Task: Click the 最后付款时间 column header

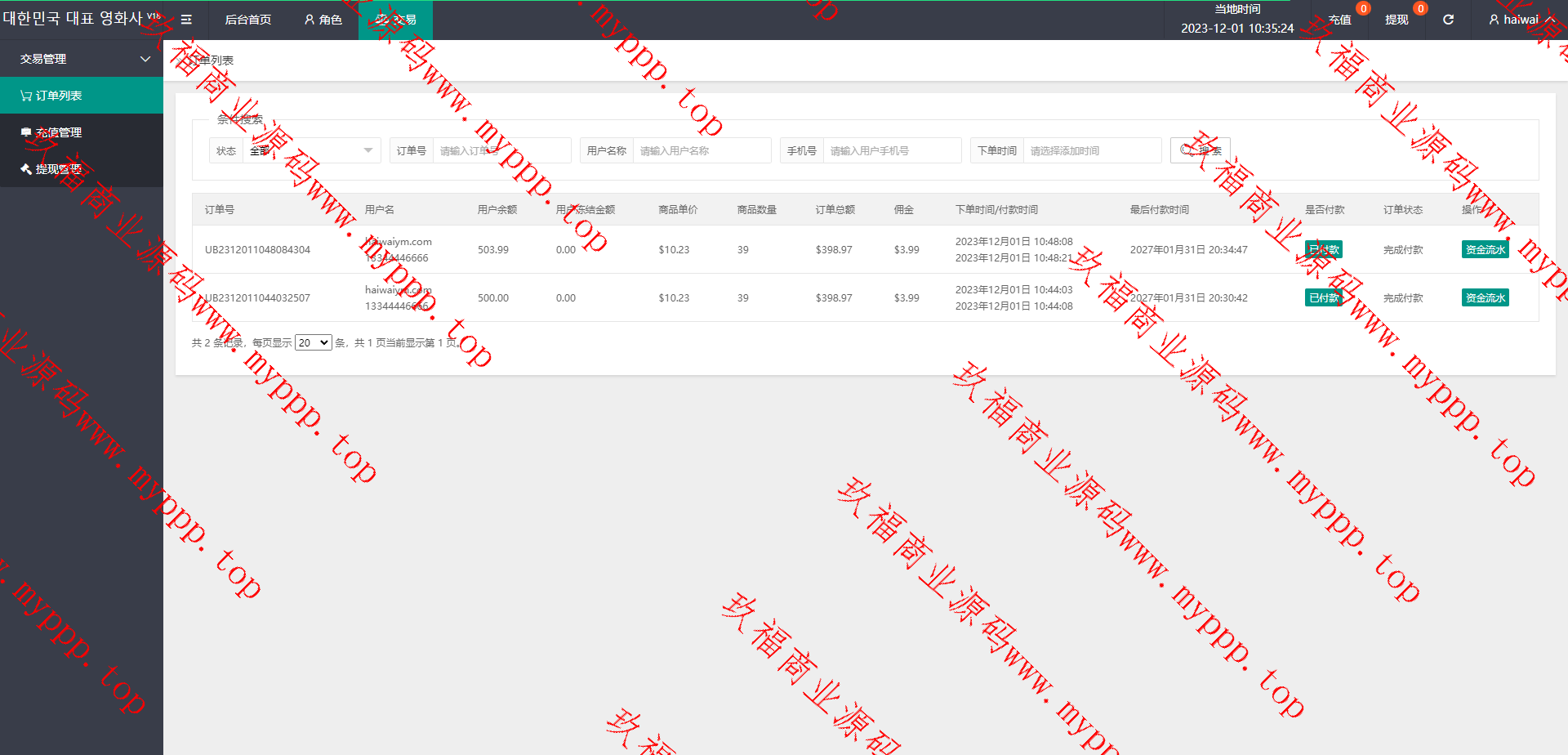Action: click(x=1160, y=209)
